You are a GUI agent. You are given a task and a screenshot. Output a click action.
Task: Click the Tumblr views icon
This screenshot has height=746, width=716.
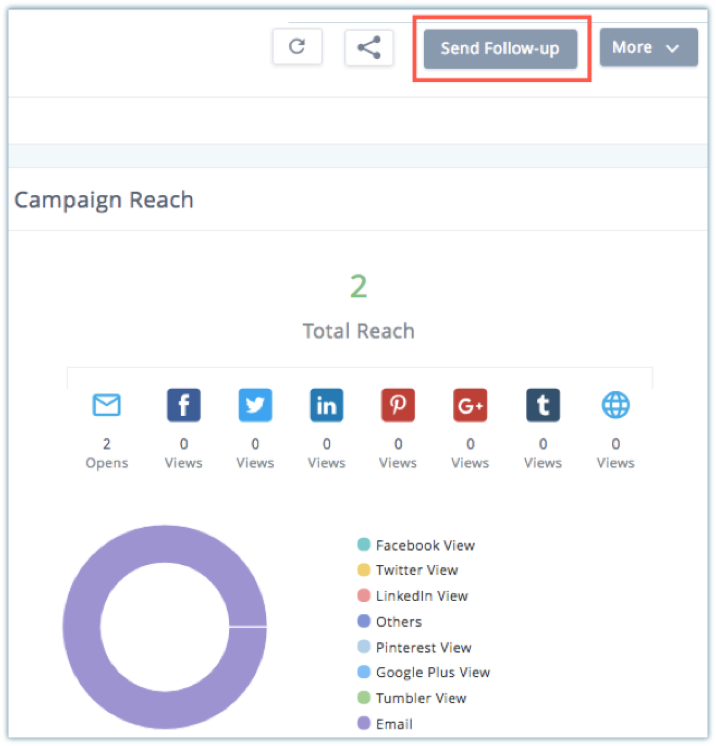pyautogui.click(x=542, y=405)
